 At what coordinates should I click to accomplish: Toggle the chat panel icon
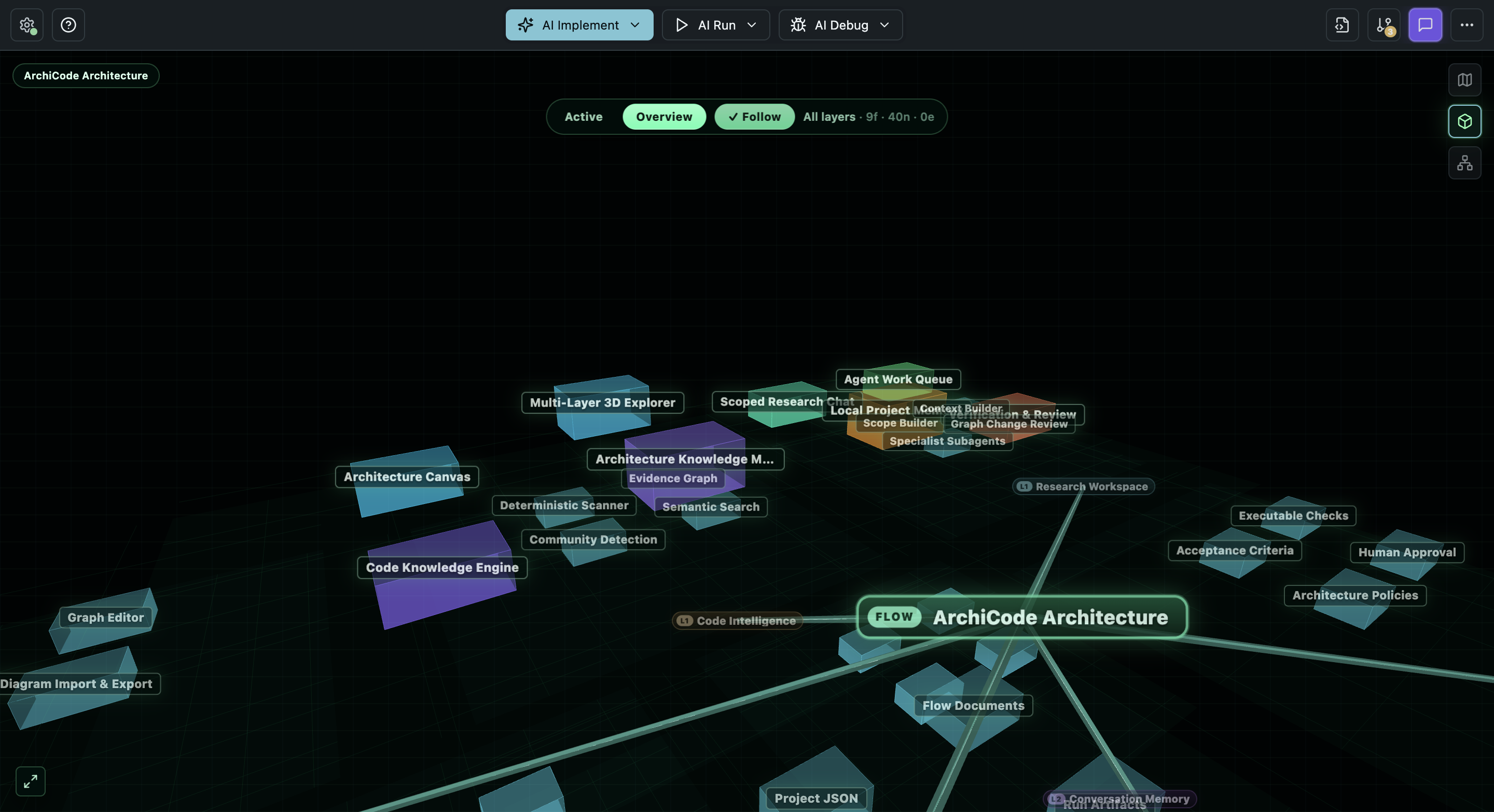click(1425, 25)
